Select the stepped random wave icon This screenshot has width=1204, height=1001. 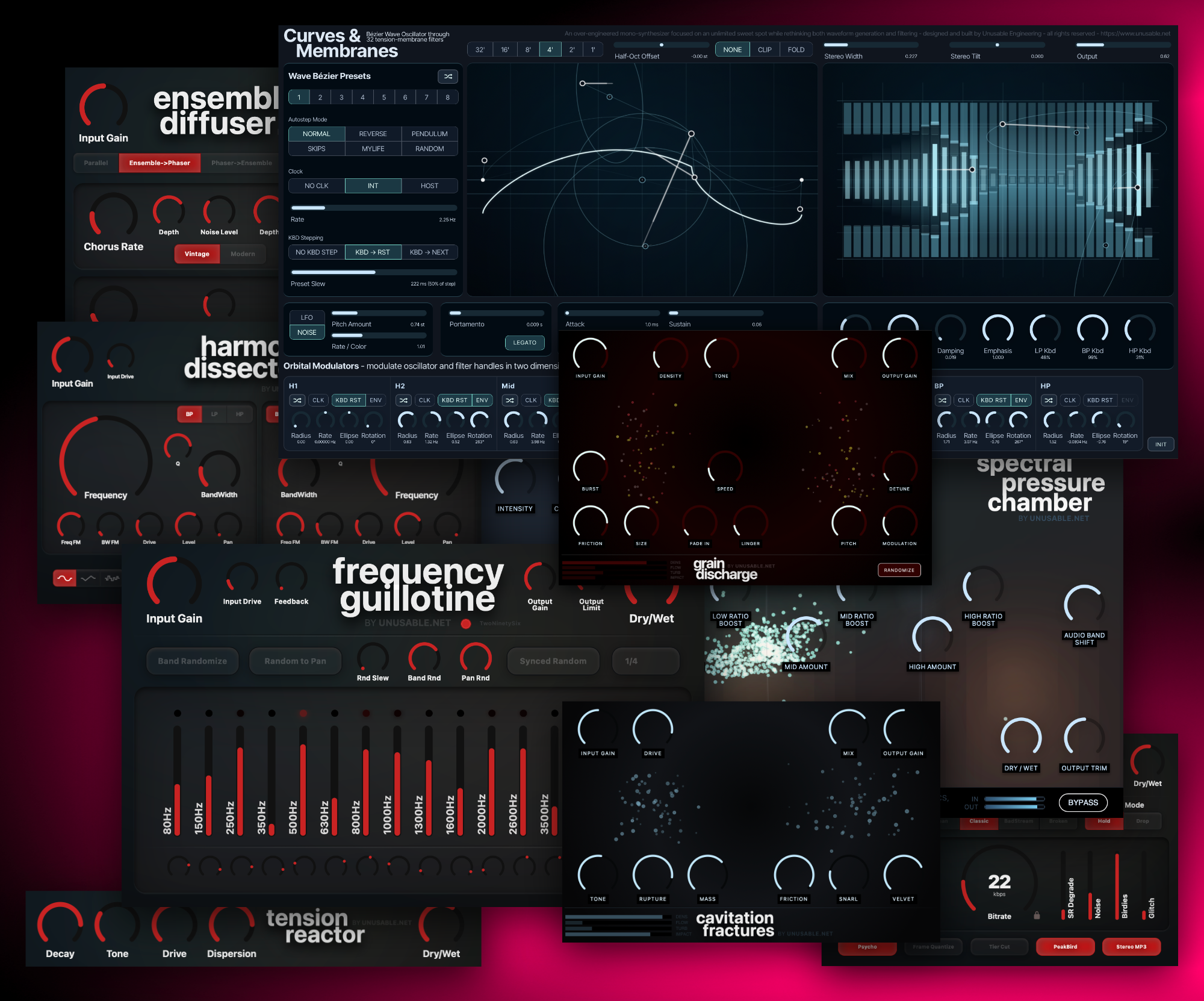pyautogui.click(x=111, y=578)
